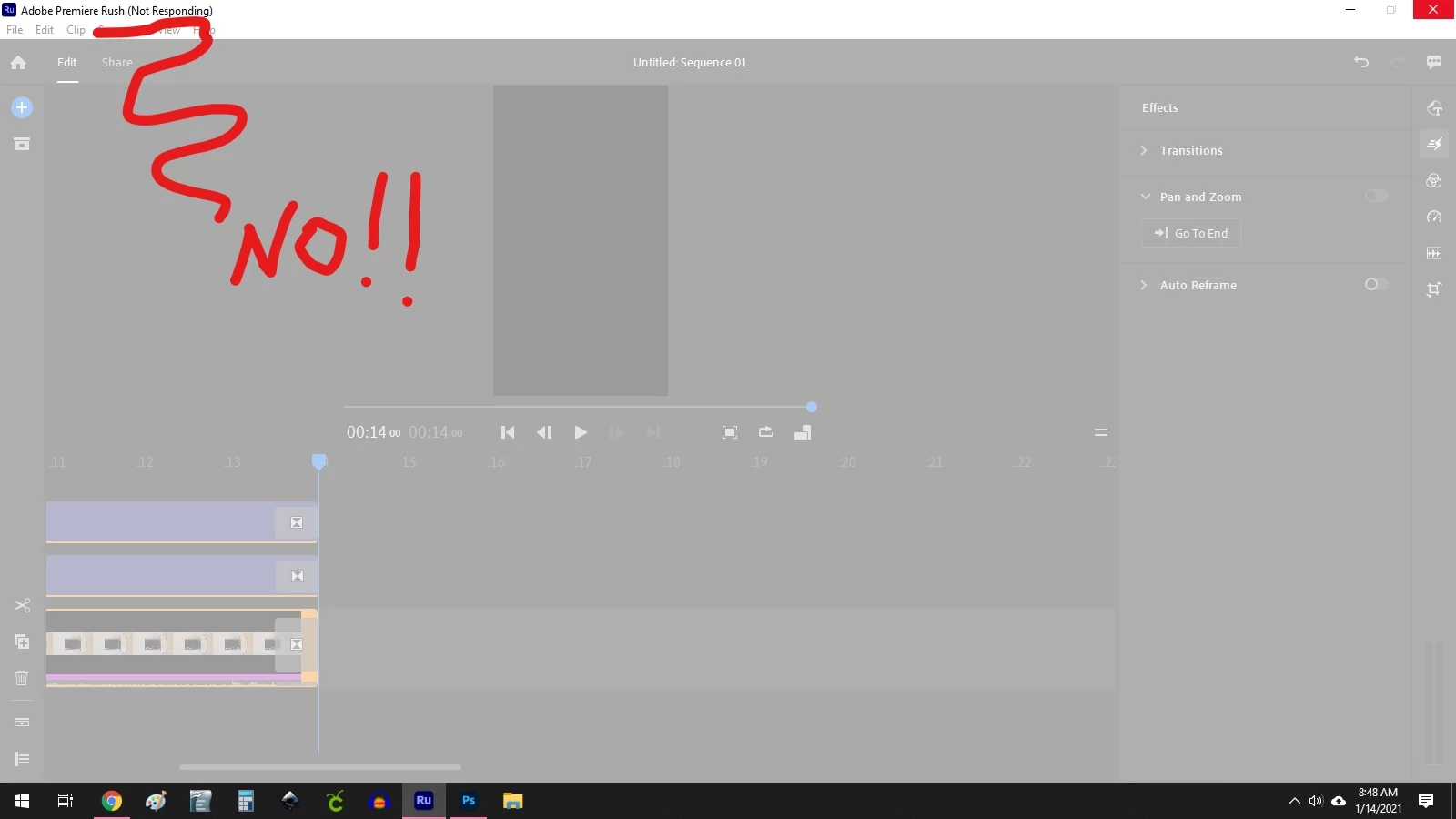Click the timeline horizontal scrollbar

(320, 767)
